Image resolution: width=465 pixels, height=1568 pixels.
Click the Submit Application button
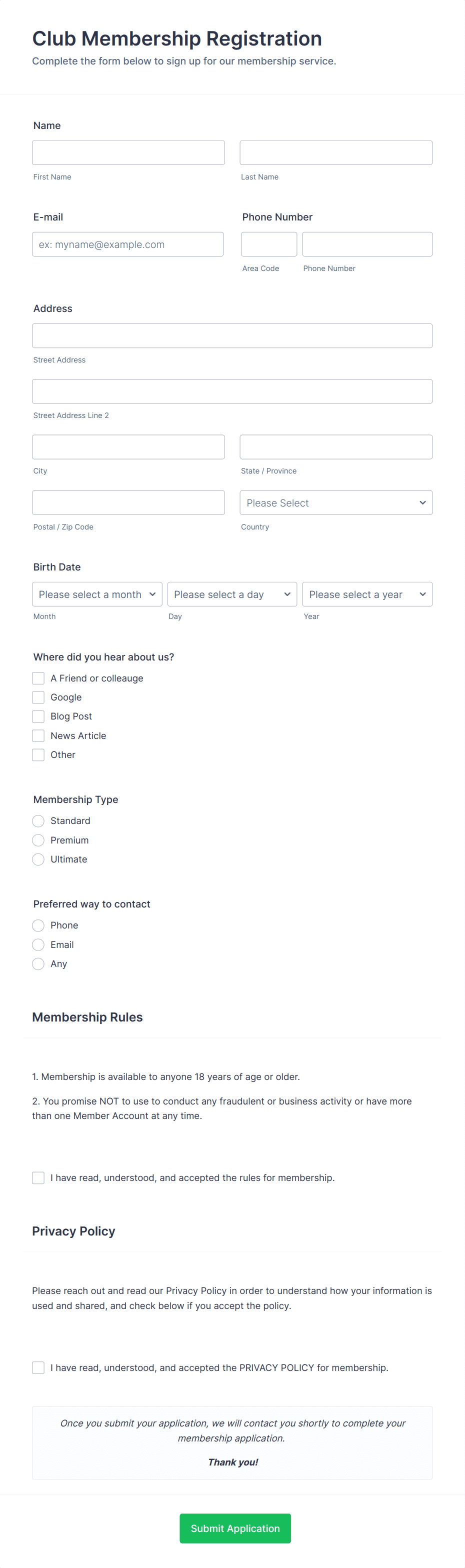(x=235, y=1528)
